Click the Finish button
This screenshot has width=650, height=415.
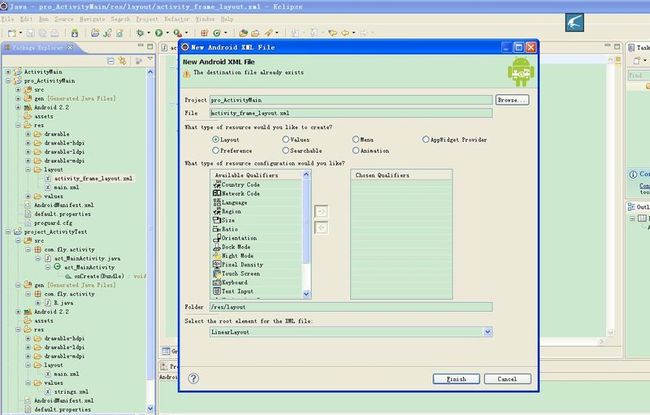(x=456, y=379)
